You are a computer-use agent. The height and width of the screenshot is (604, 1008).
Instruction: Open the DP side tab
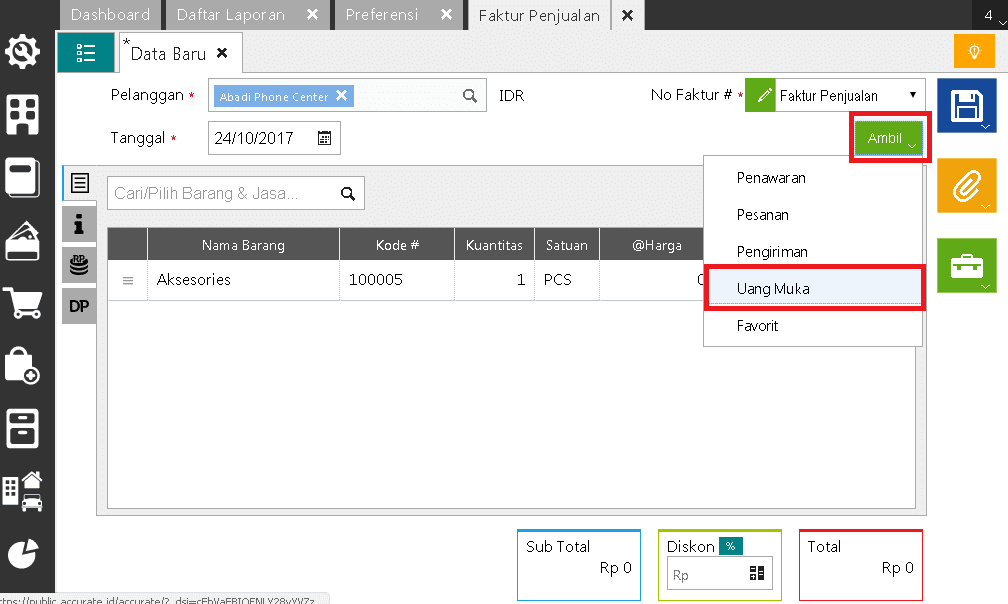pos(79,307)
